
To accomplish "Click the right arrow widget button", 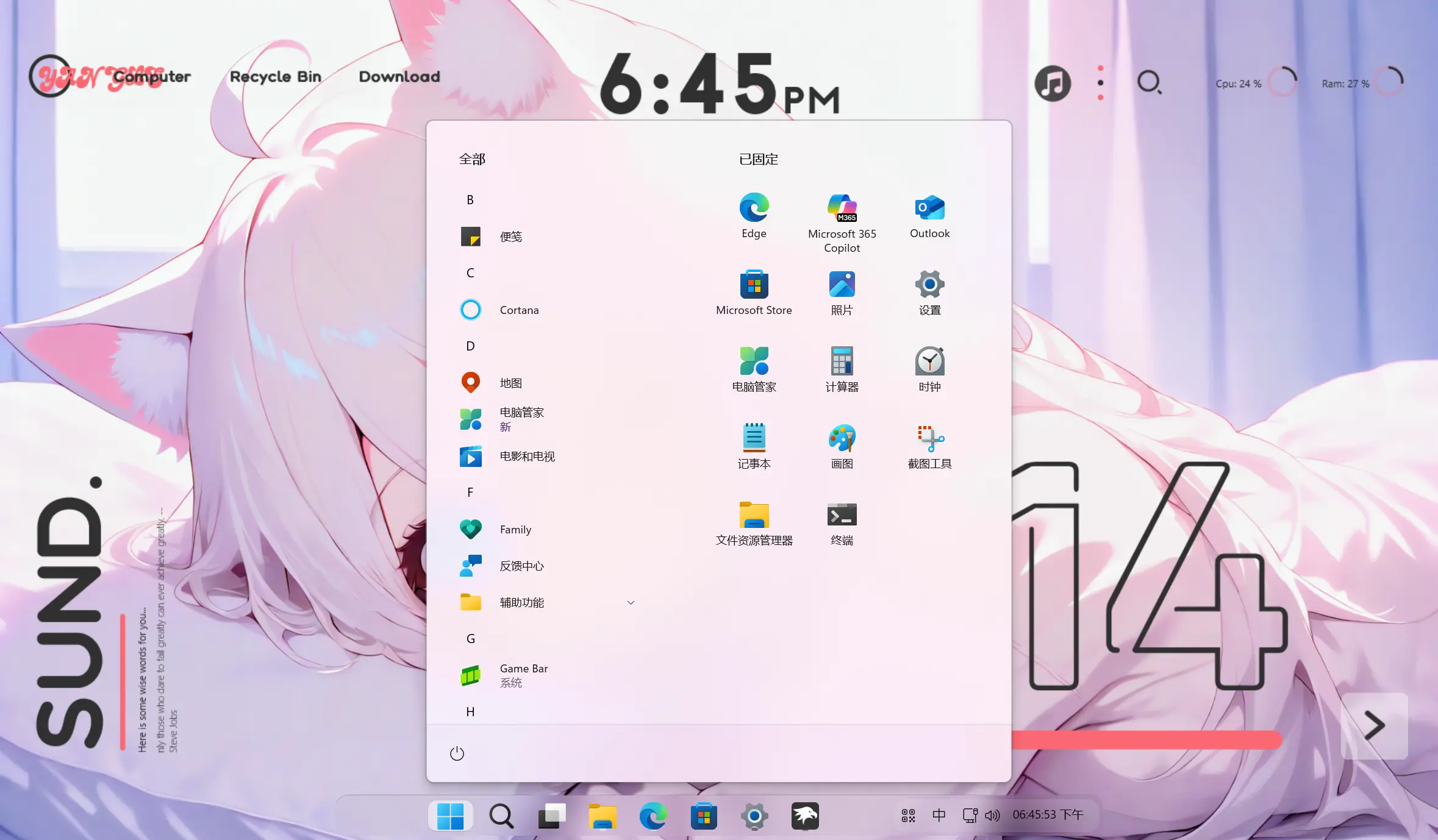I will pos(1374,725).
